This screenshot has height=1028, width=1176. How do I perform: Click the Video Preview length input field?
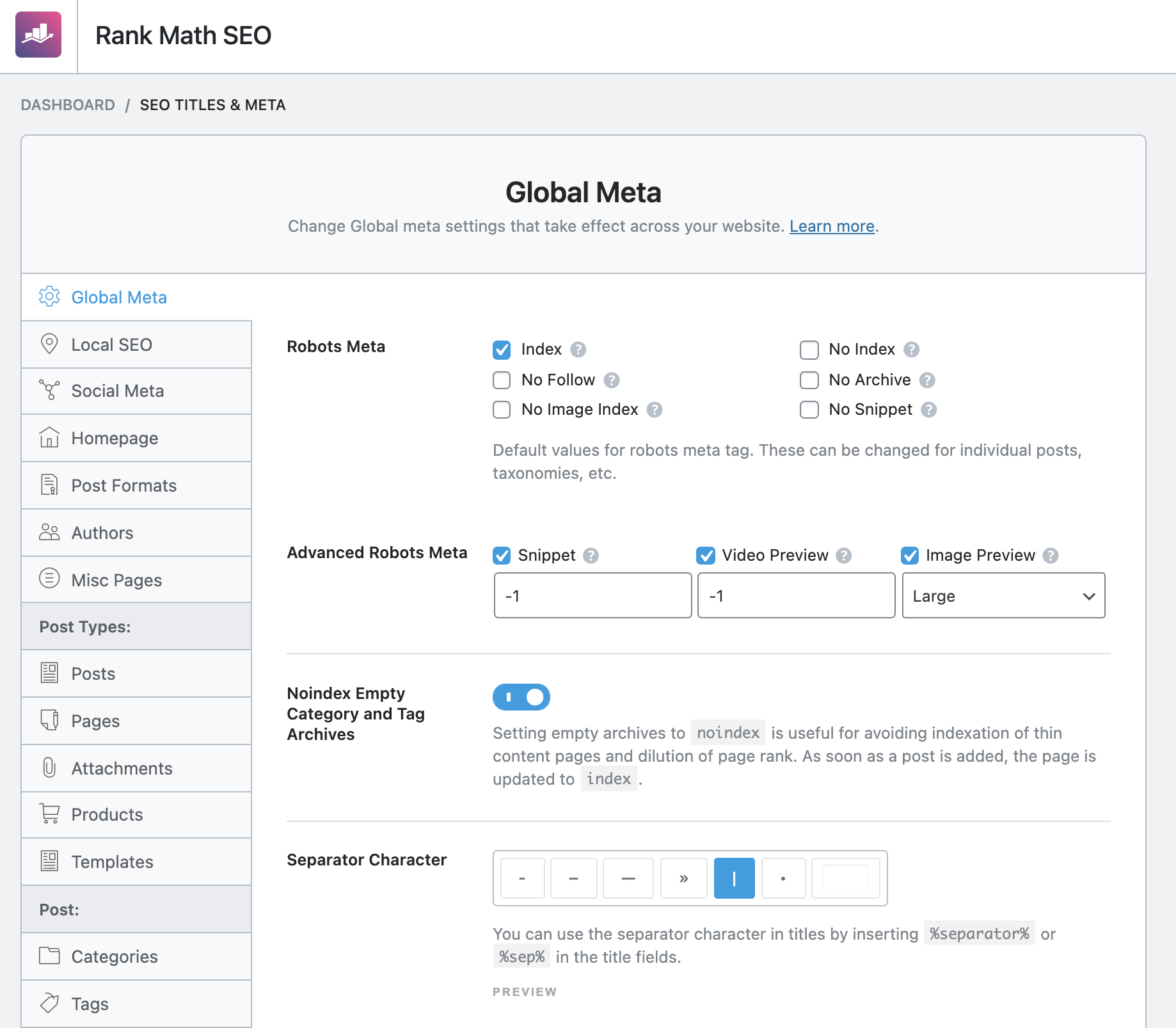pyautogui.click(x=796, y=595)
